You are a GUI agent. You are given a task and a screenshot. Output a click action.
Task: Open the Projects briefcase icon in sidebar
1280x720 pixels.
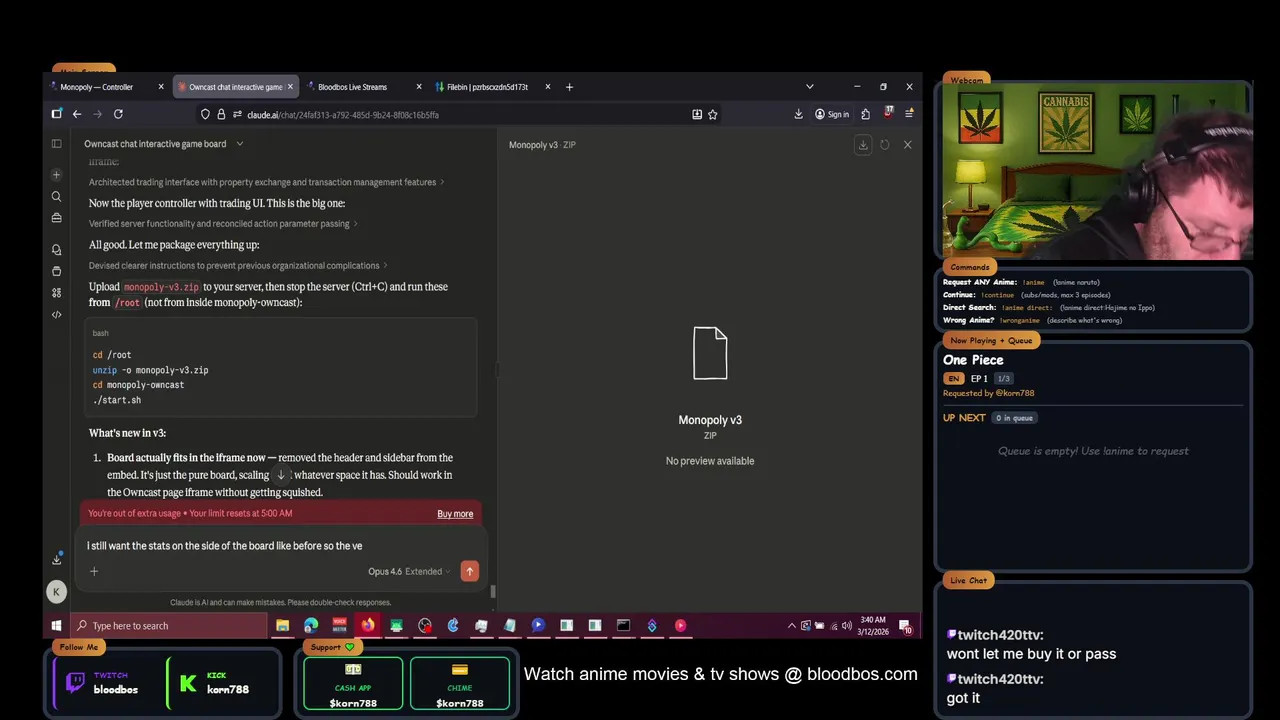[56, 218]
